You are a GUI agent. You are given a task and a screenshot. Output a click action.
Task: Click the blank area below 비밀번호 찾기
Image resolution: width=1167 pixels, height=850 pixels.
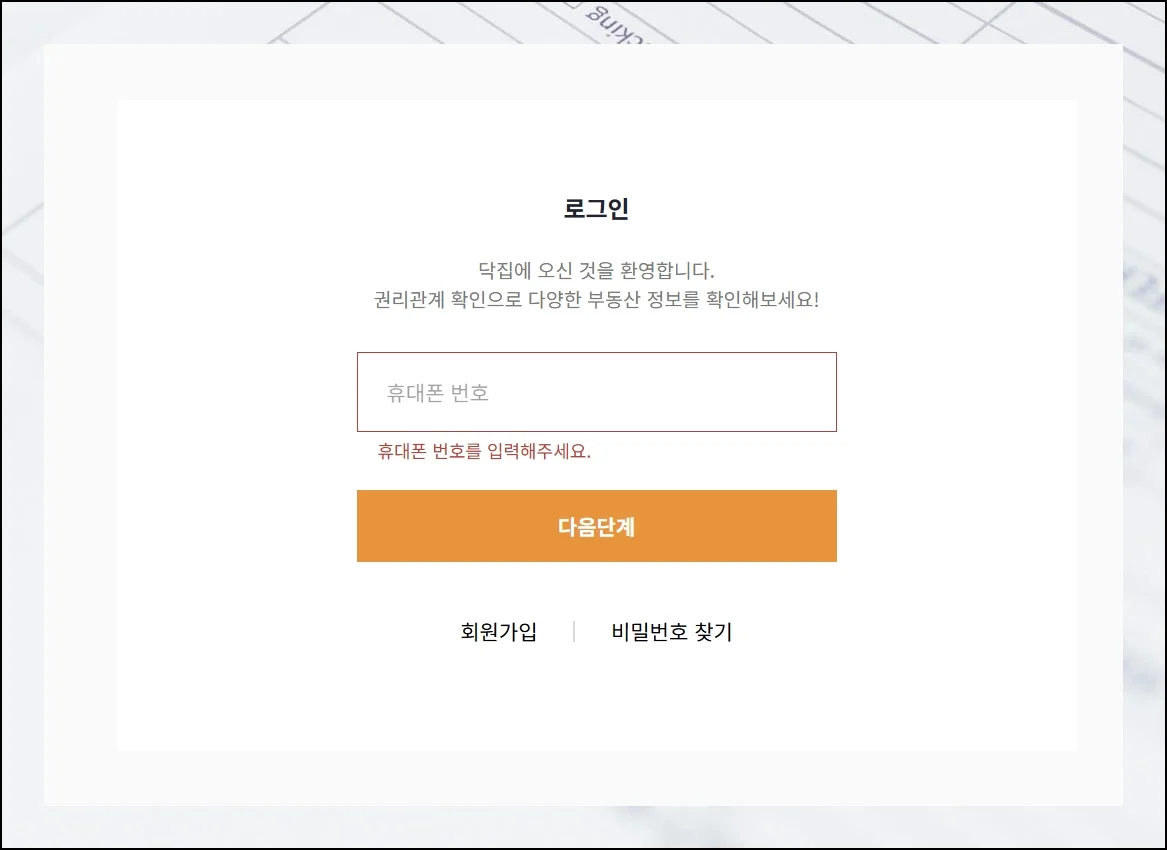click(671, 700)
